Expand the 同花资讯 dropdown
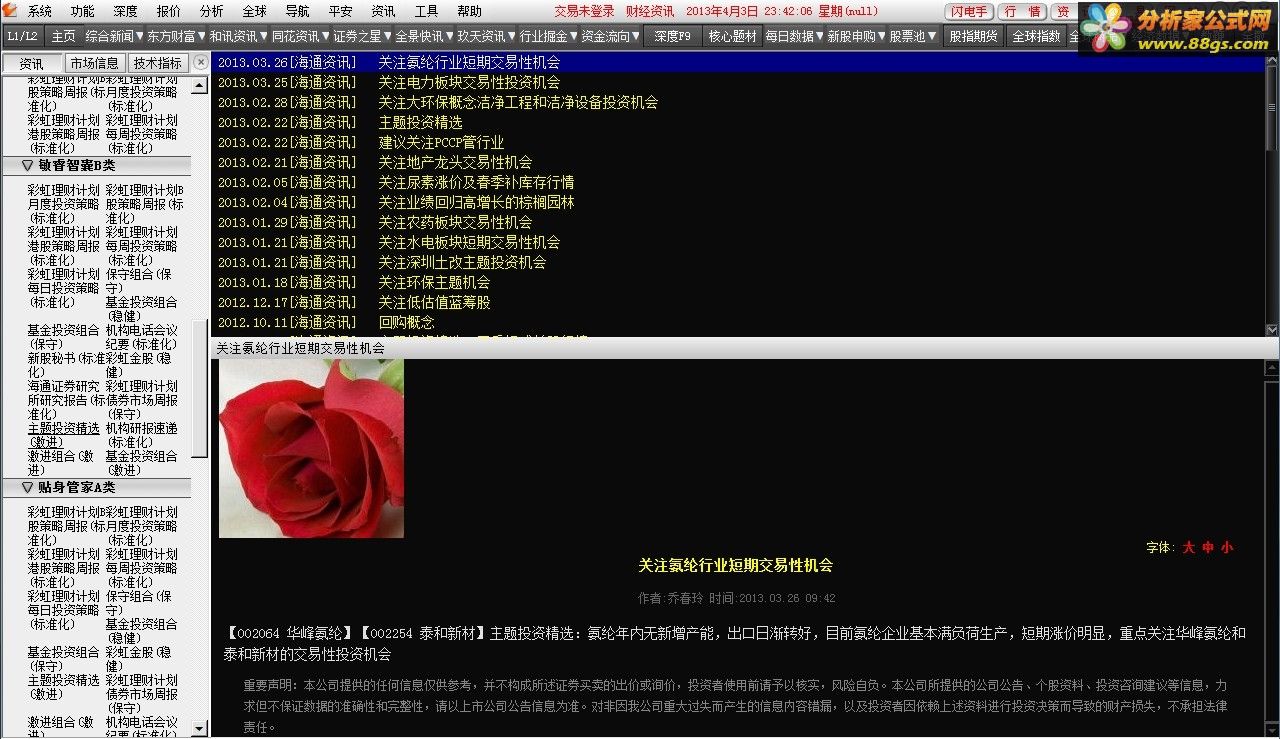The image size is (1280, 739). coord(301,36)
